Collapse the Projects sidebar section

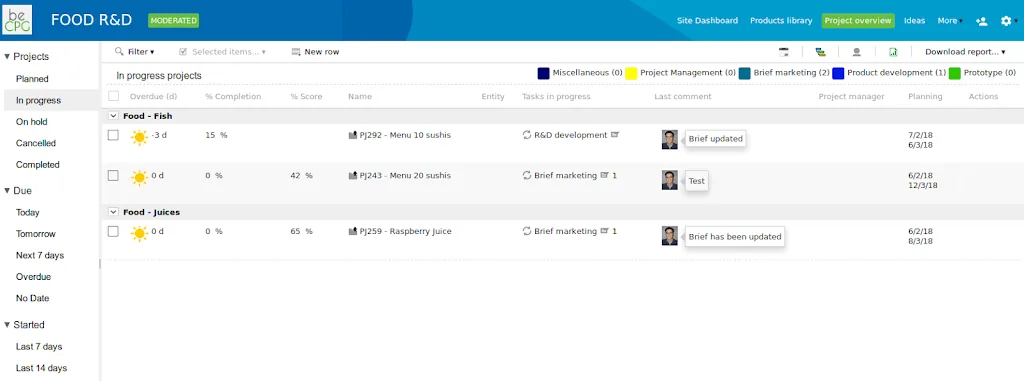pyautogui.click(x=7, y=57)
